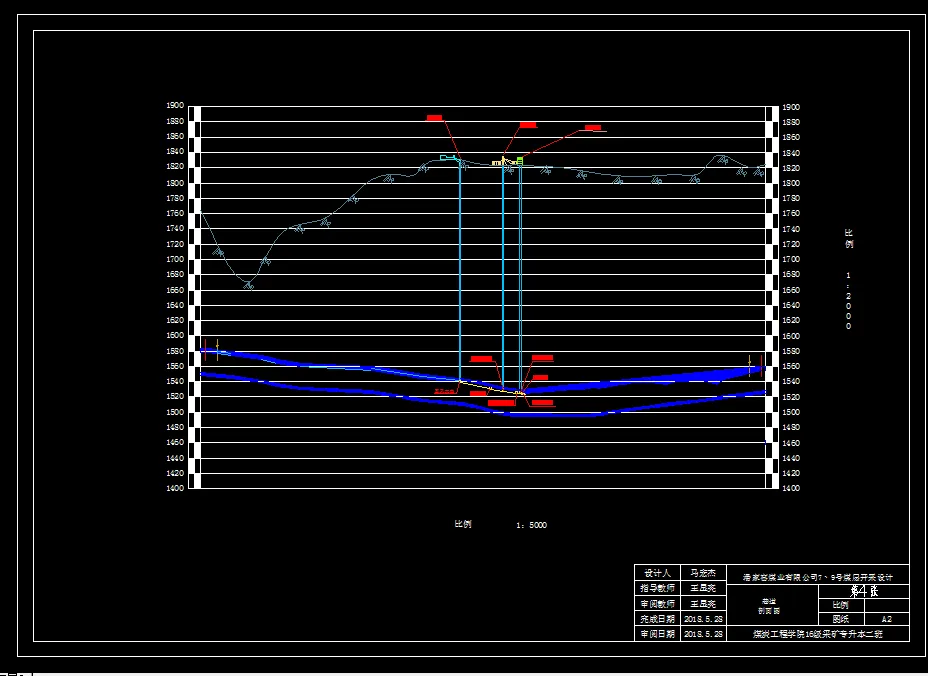
Task: Select the name cell in 指导教师 row
Action: (x=703, y=588)
